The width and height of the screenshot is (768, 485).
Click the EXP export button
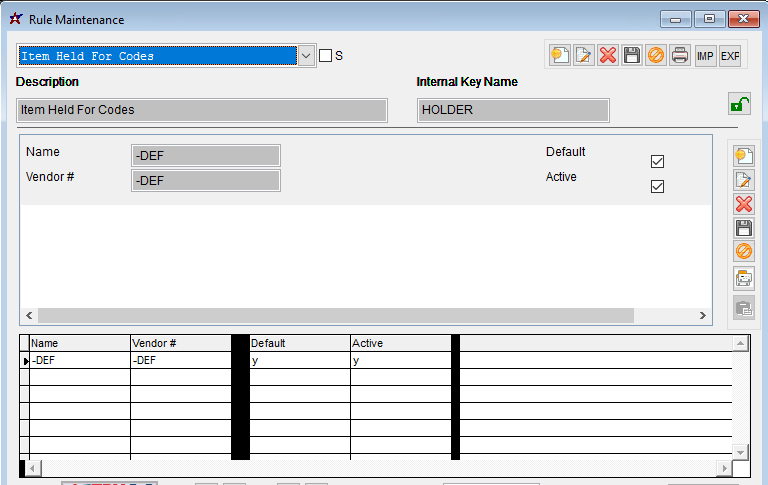pos(730,56)
